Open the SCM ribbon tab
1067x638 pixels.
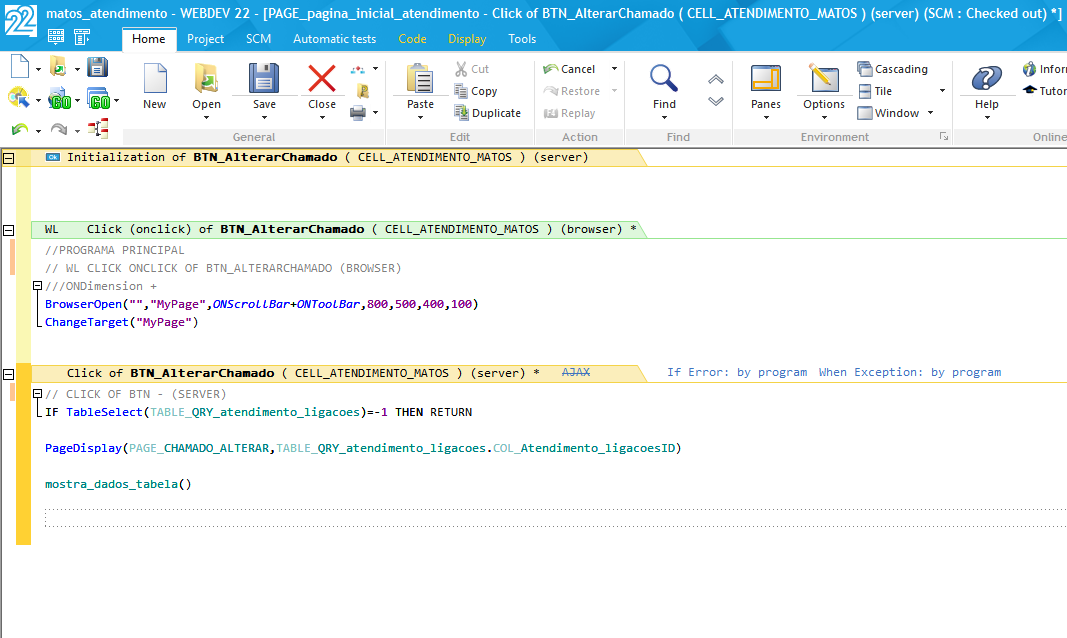258,39
